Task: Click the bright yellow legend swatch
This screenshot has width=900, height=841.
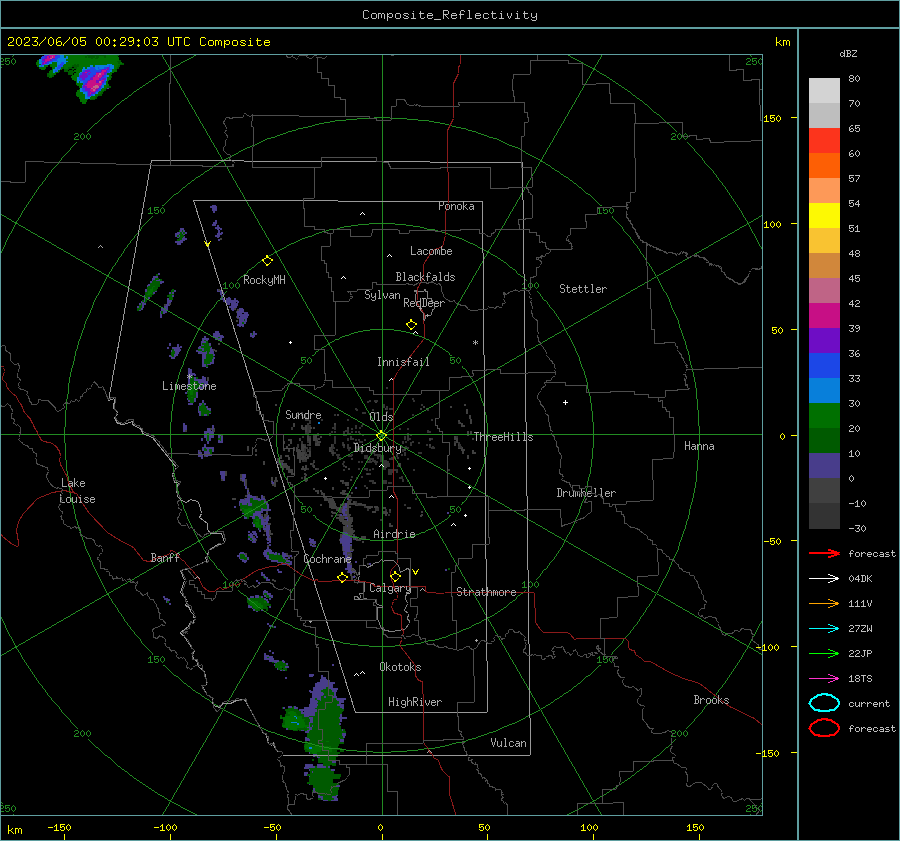Action: [x=824, y=216]
